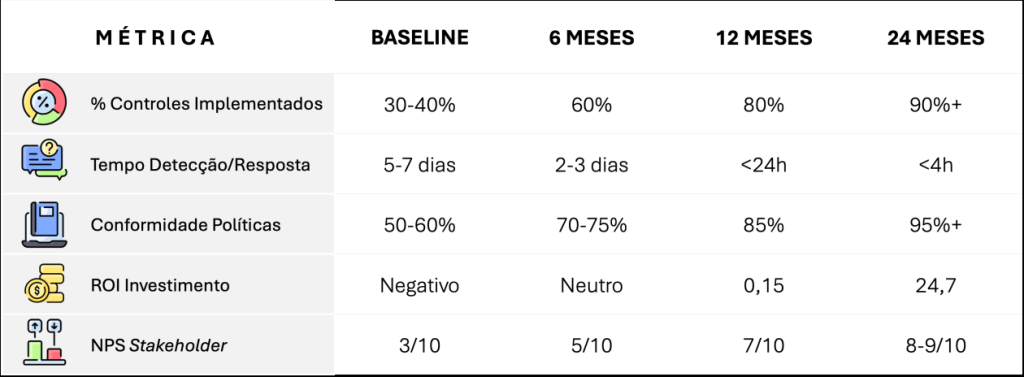
Task: Select the 12 MESES column header
Action: coord(763,38)
